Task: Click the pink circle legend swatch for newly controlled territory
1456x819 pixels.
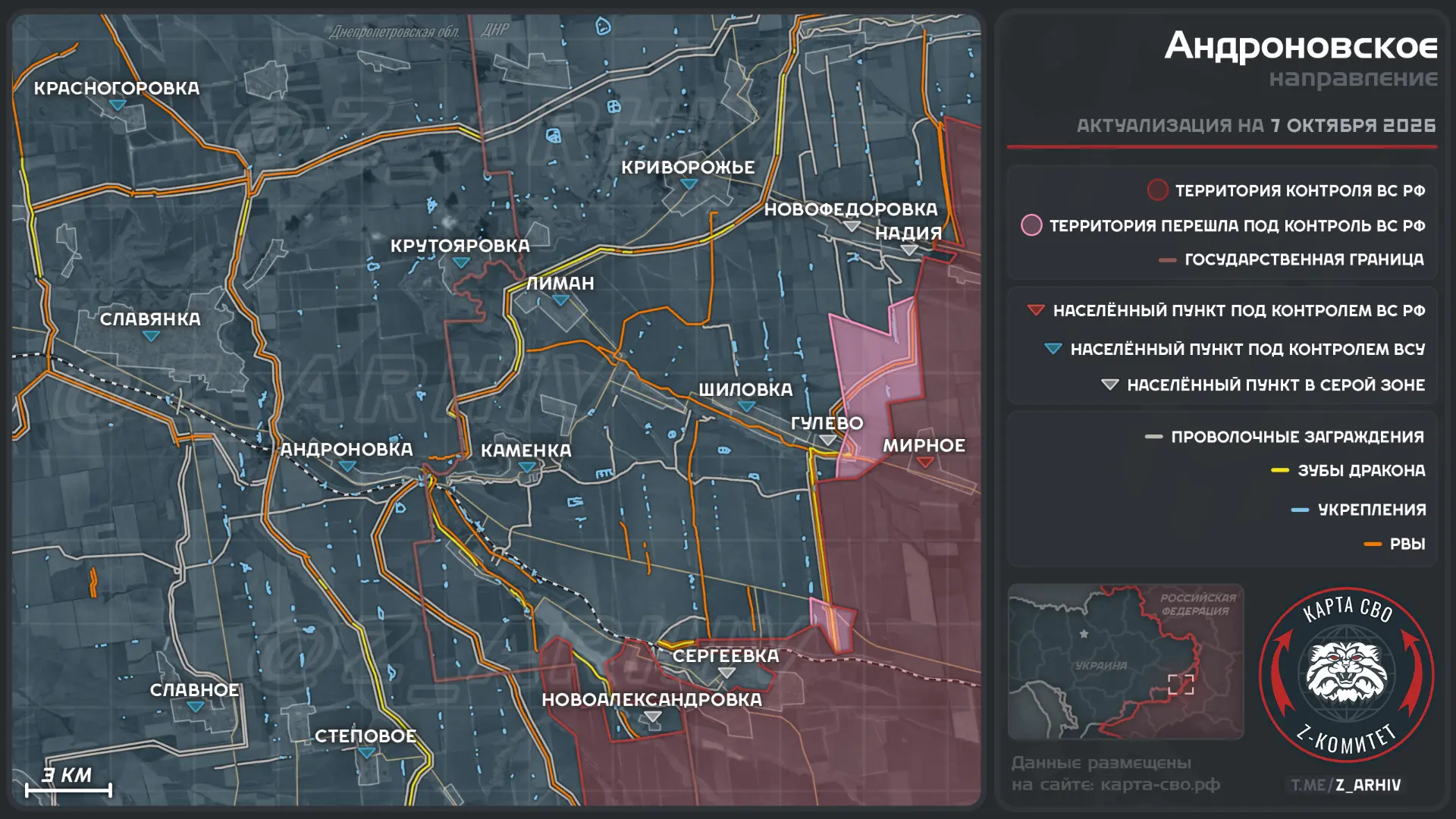Action: [1031, 225]
